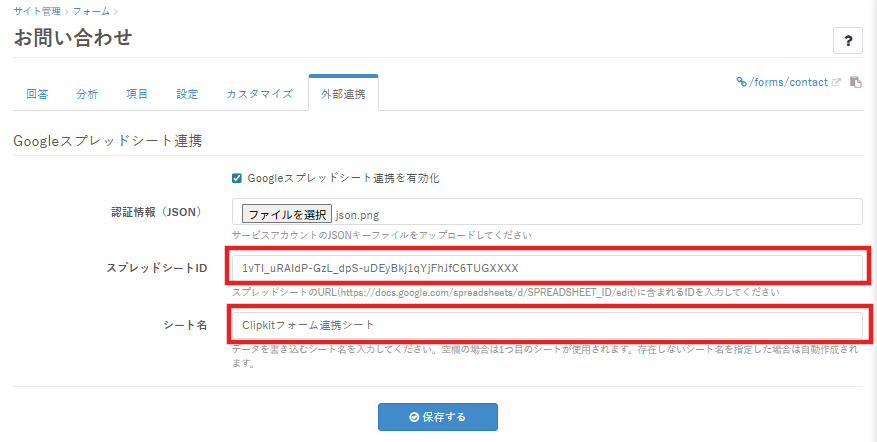This screenshot has width=877, height=442.
Task: Go to フォーム in the breadcrumb
Action: pos(91,11)
